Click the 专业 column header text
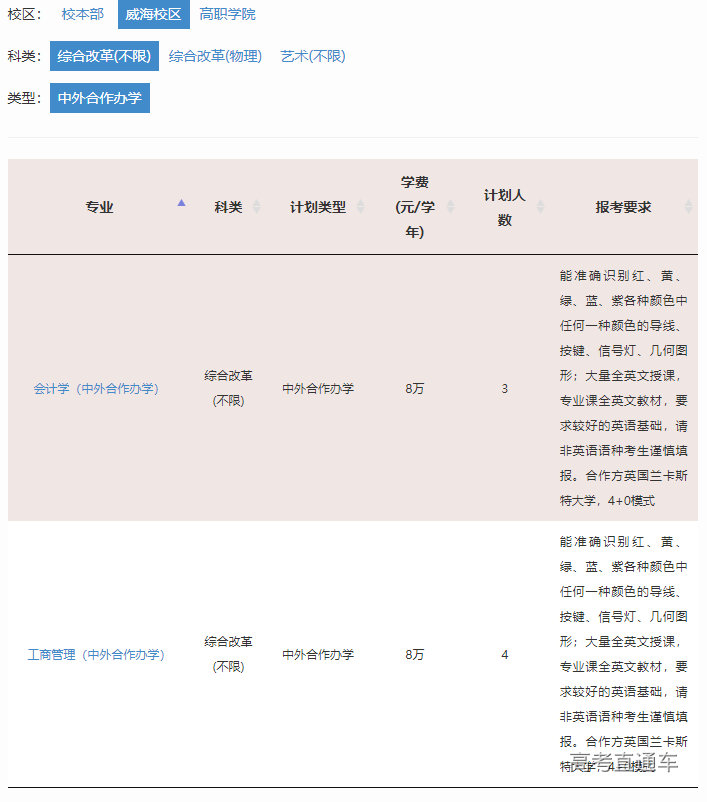This screenshot has width=707, height=802. [x=99, y=207]
